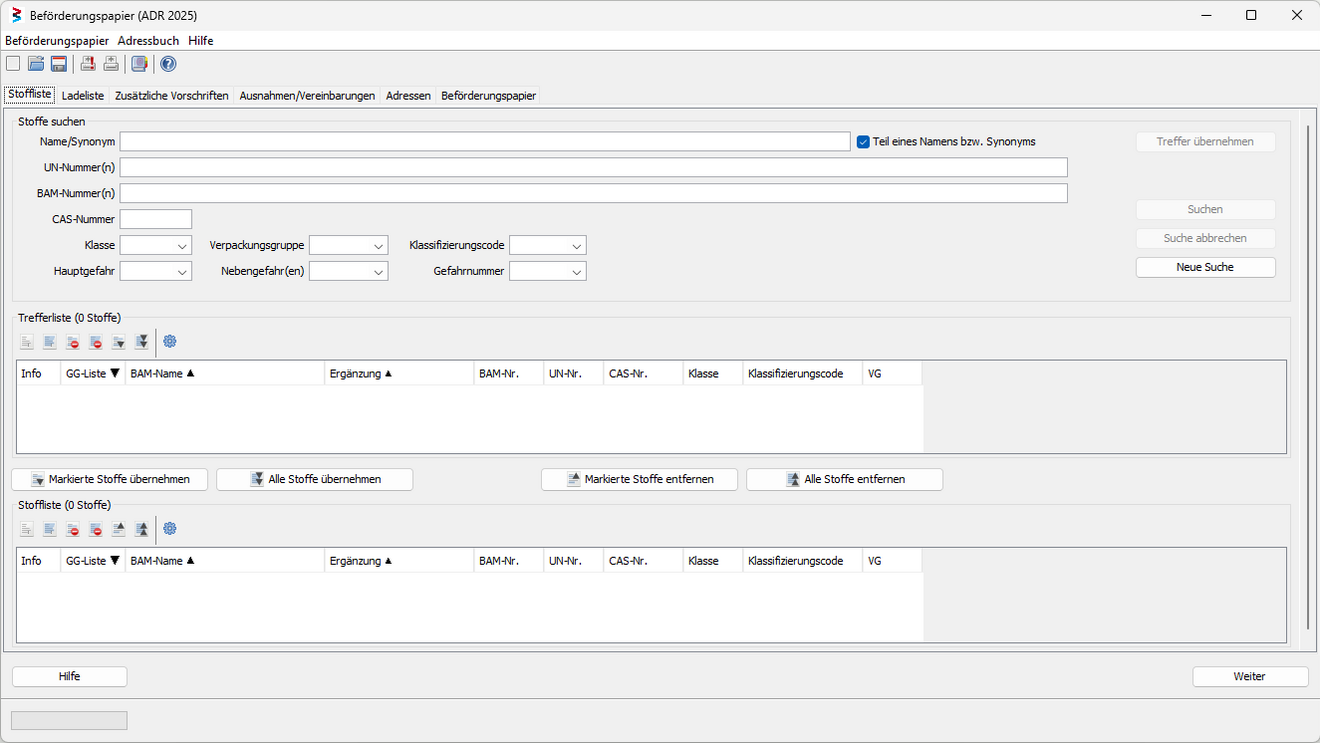Focus the BAM-Nummer(n) input field
Screen dimensions: 1320x743
594,193
